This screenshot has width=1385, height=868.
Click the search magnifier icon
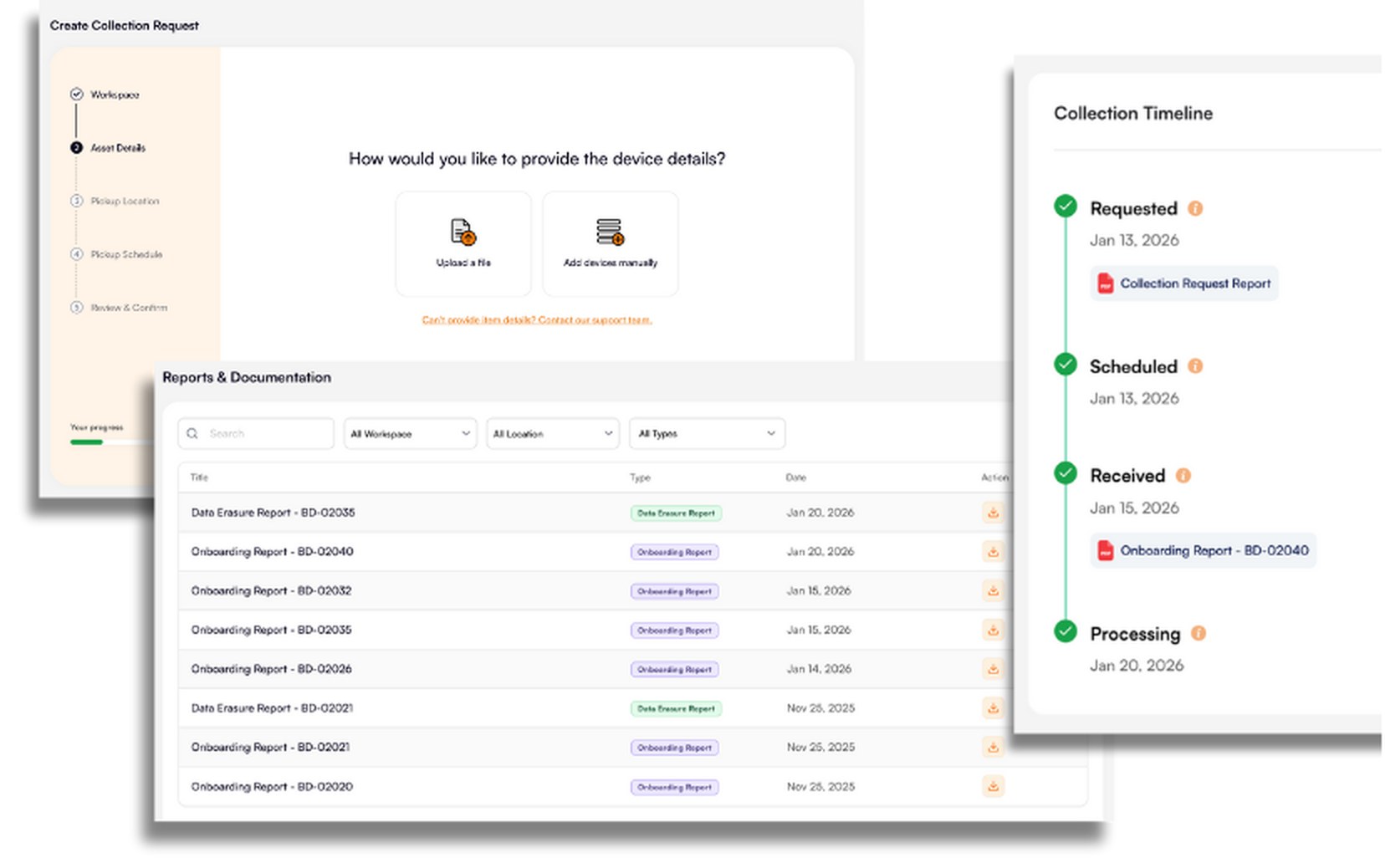[192, 433]
